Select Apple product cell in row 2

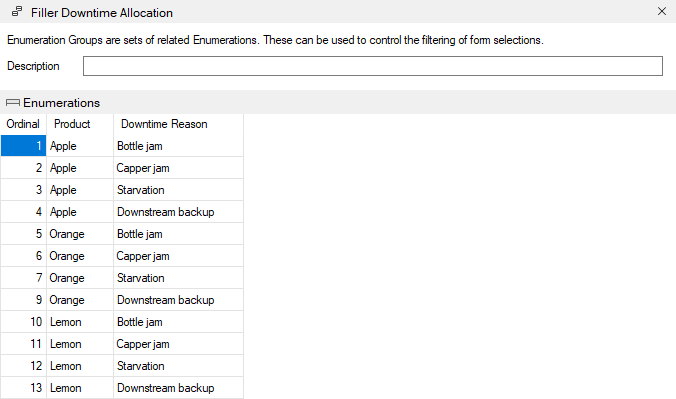(x=80, y=168)
